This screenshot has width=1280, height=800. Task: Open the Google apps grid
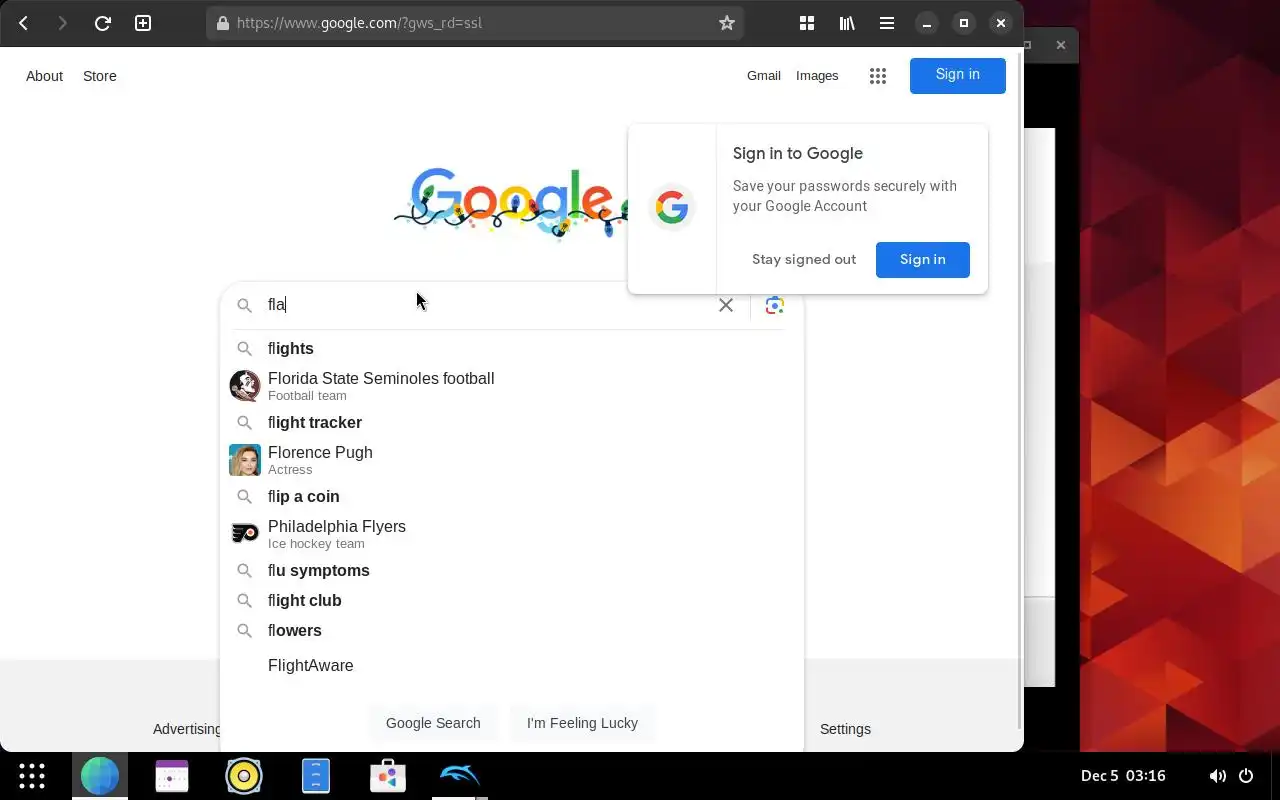pyautogui.click(x=878, y=76)
